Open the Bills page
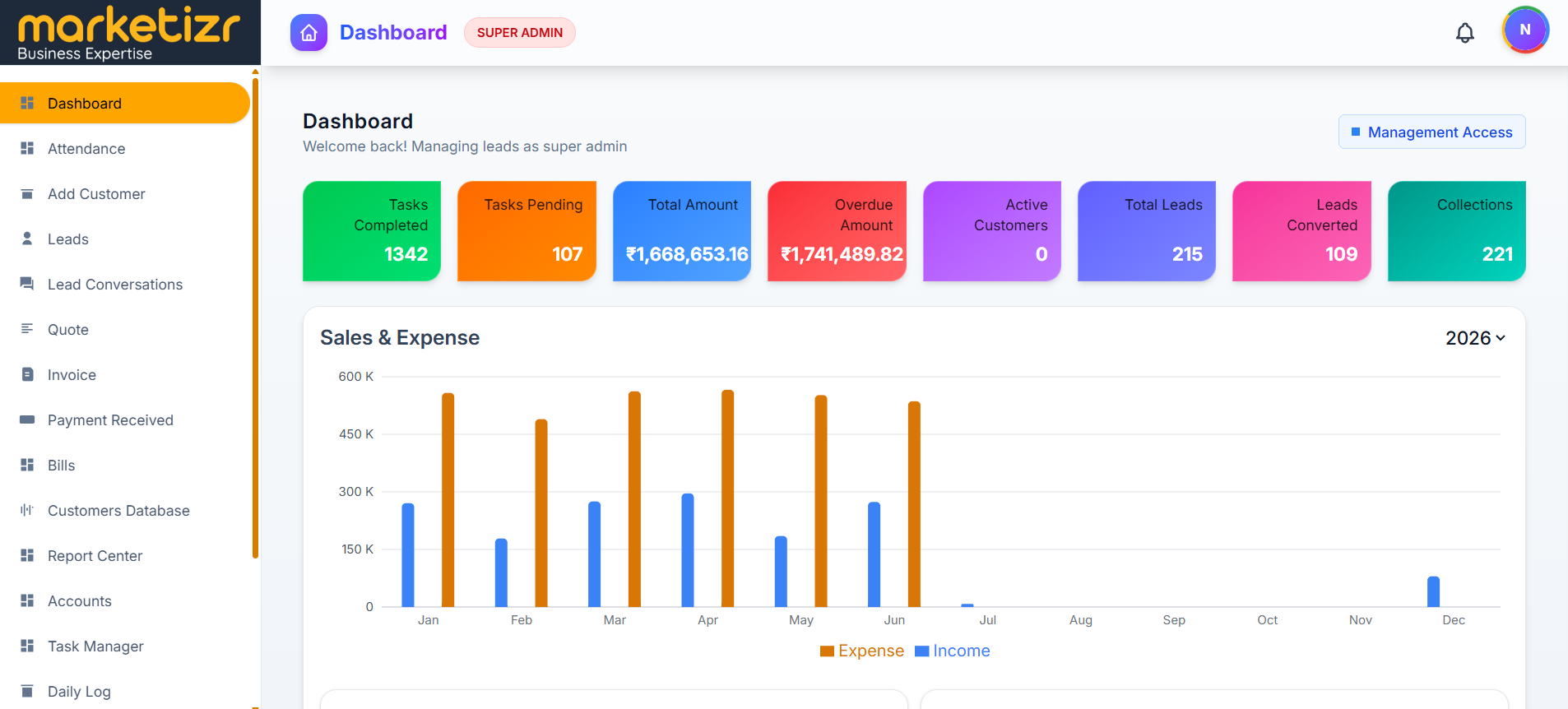The height and width of the screenshot is (709, 1568). (x=125, y=465)
